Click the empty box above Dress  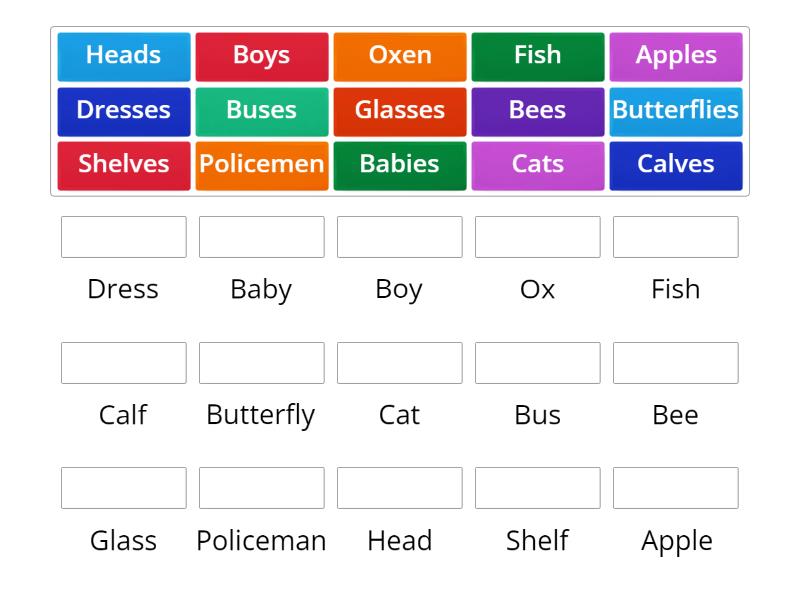click(x=123, y=237)
